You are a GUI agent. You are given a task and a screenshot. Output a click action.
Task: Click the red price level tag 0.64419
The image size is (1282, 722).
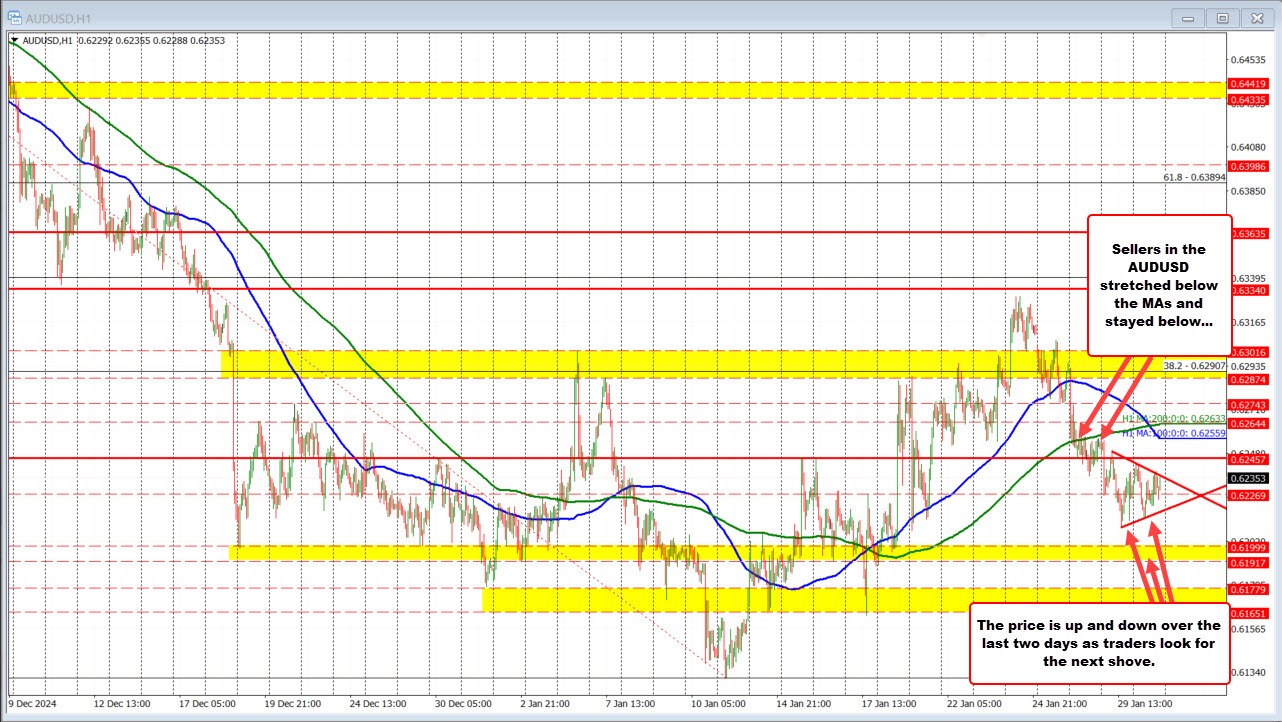tap(1246, 84)
